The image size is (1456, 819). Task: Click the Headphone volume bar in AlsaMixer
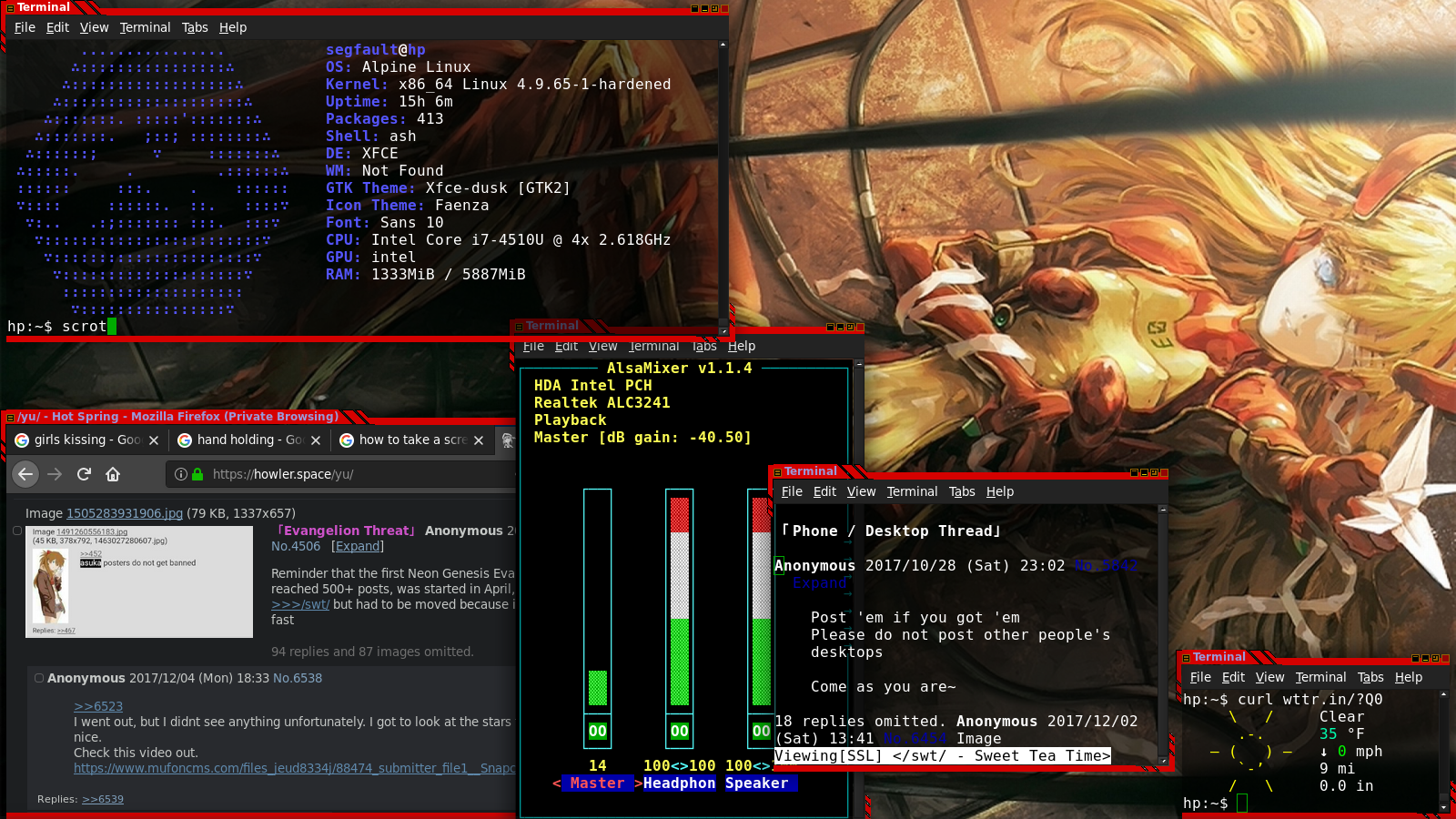click(679, 601)
